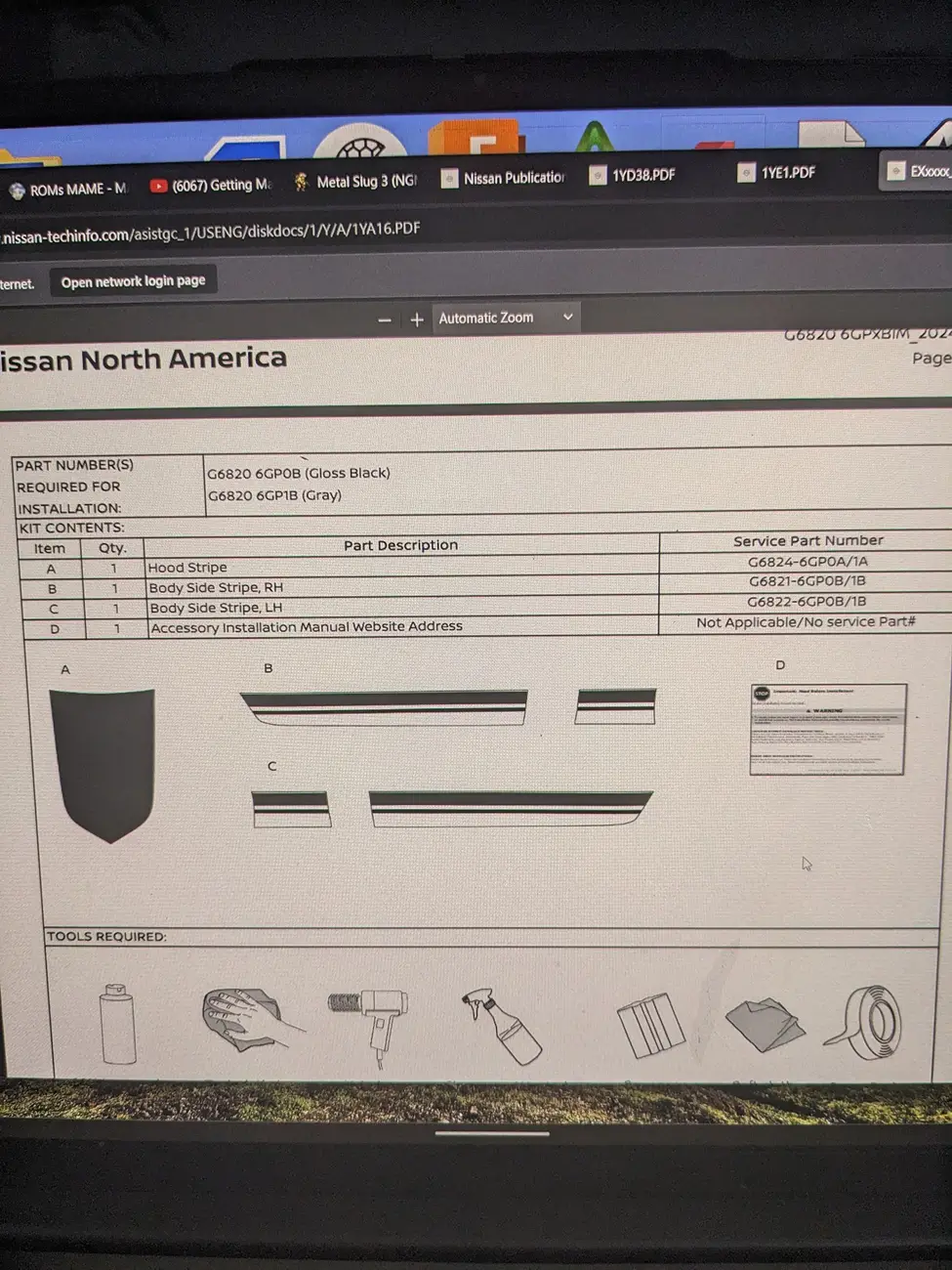Click the ROMs MAME tab favicon
Image resolution: width=952 pixels, height=1270 pixels.
(17, 190)
